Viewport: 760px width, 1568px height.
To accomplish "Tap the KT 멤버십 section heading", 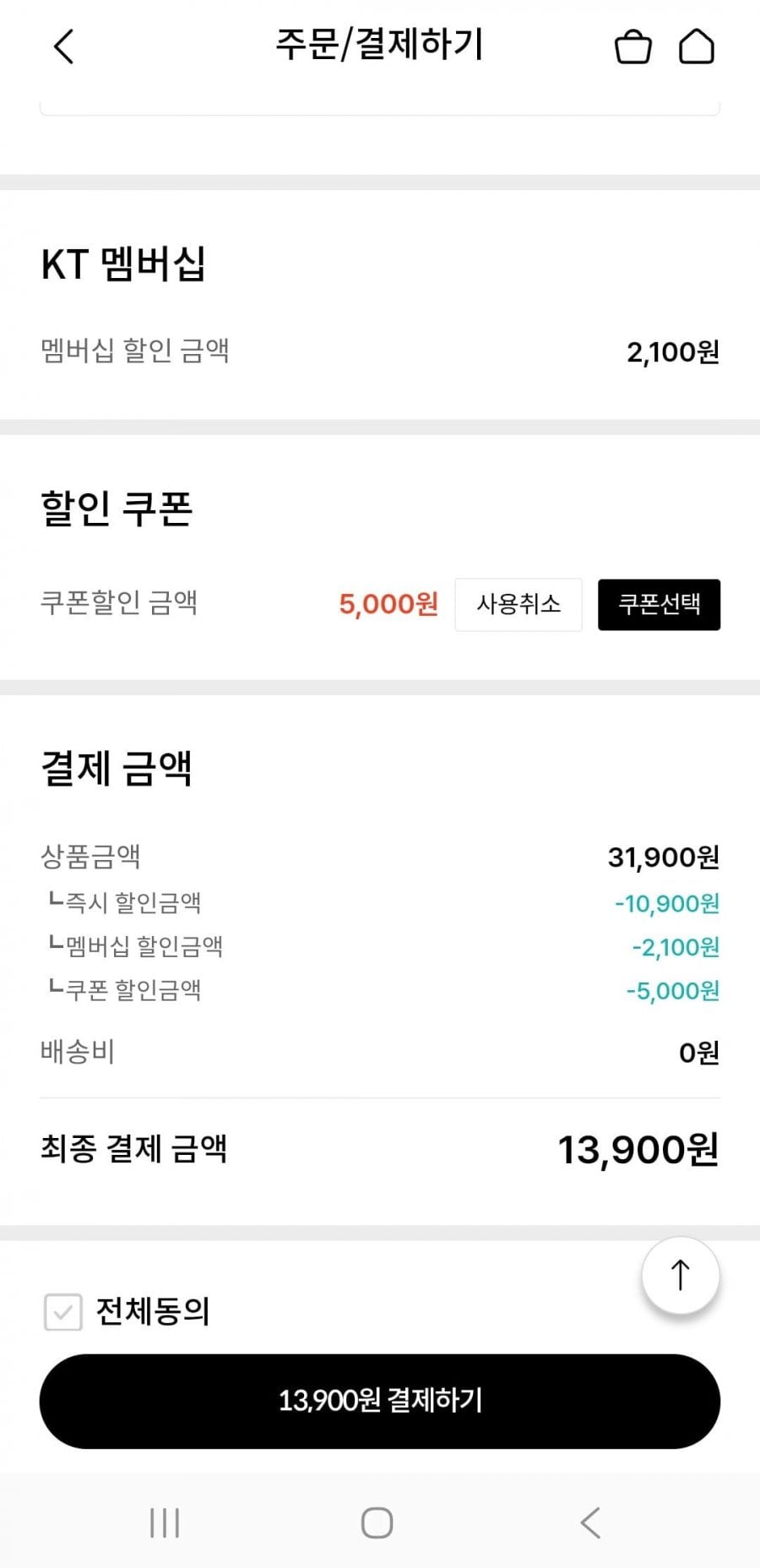I will [x=123, y=264].
